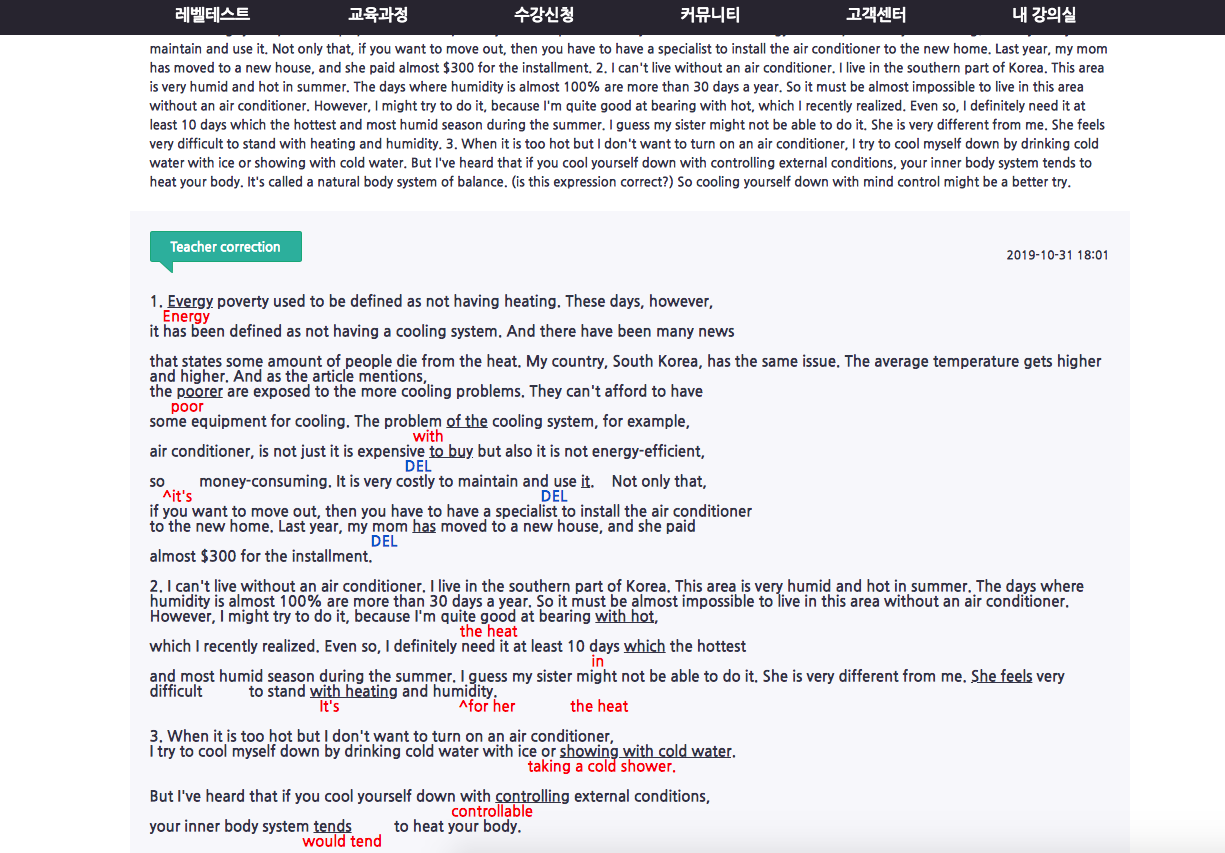Click the blue DEL below "my mom has"
The height and width of the screenshot is (853, 1225).
tap(384, 541)
